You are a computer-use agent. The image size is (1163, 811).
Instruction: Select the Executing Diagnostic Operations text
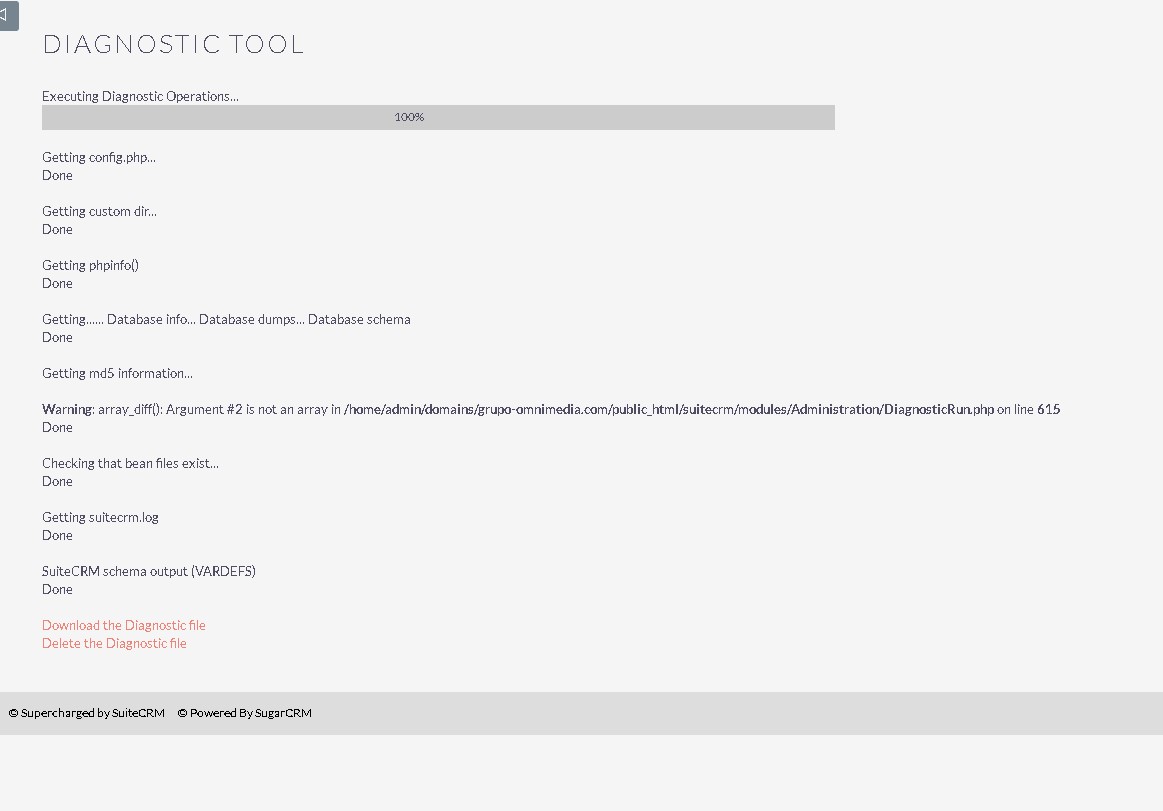(140, 96)
